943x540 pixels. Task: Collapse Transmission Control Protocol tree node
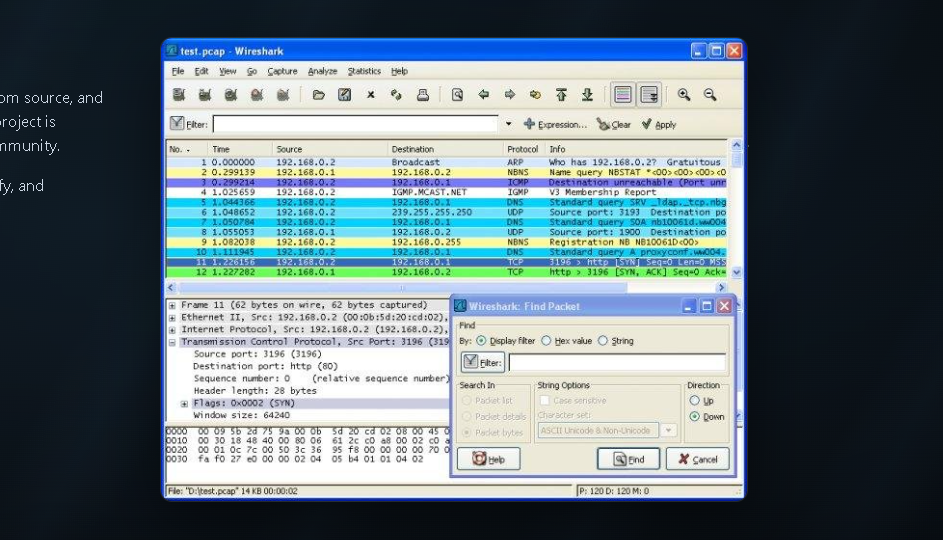173,342
